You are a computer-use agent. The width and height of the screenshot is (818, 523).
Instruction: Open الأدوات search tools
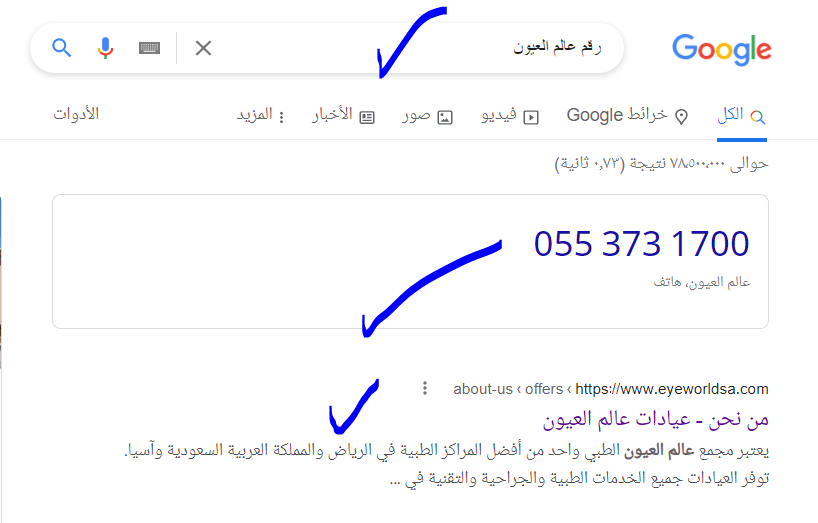point(76,114)
